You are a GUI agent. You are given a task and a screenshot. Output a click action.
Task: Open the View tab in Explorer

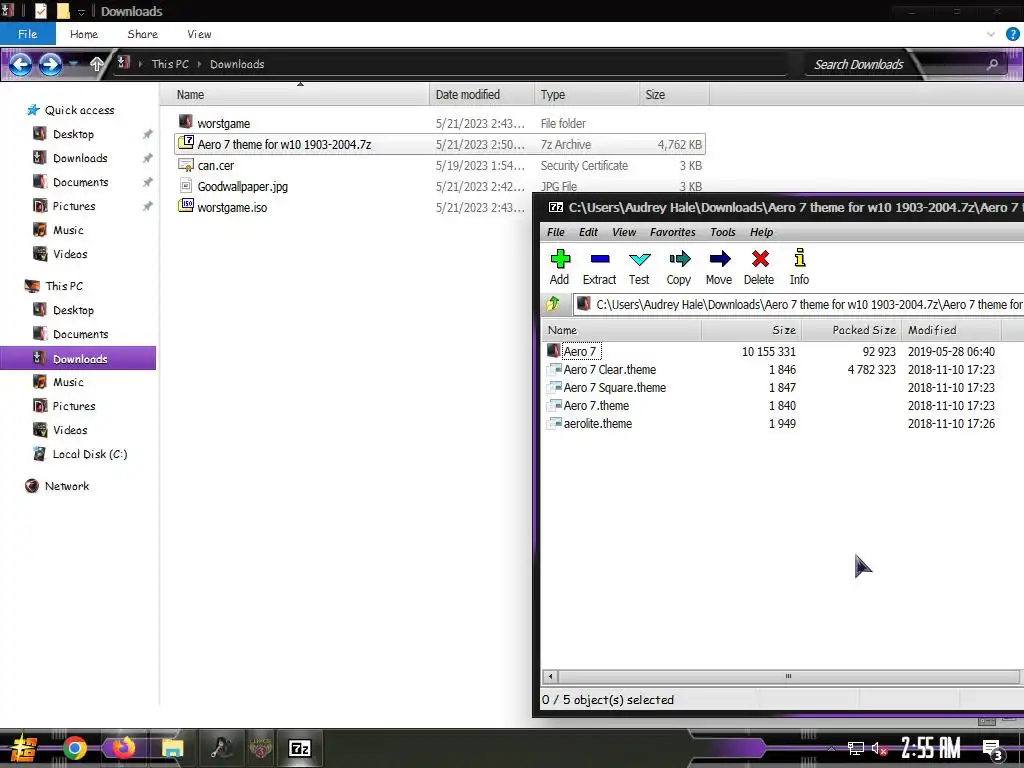[199, 34]
